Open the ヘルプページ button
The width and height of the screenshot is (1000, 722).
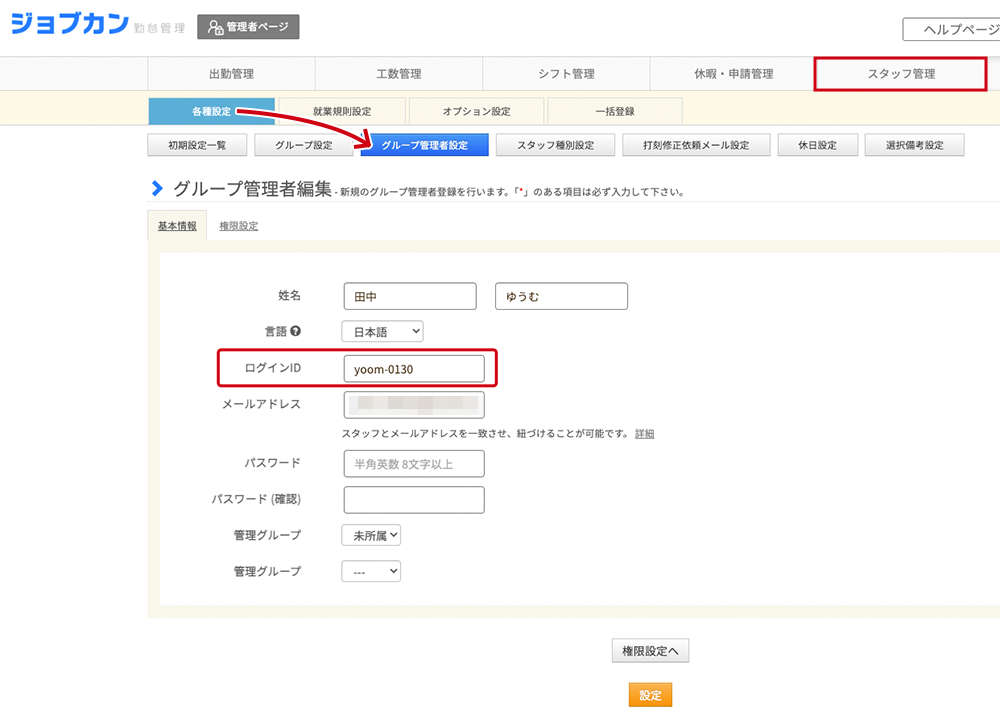pos(952,29)
